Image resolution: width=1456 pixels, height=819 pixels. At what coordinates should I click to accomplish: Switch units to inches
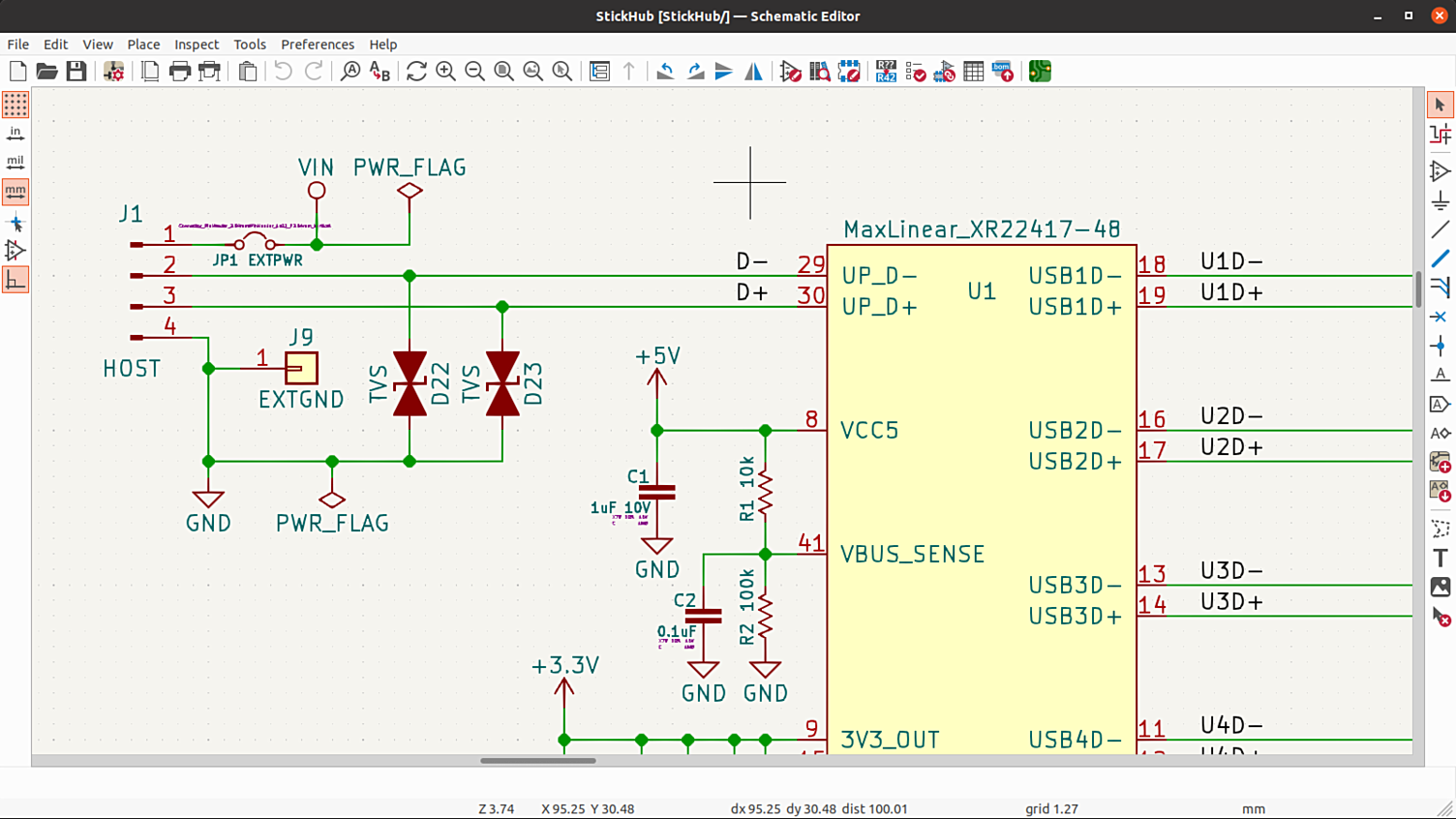(x=15, y=134)
